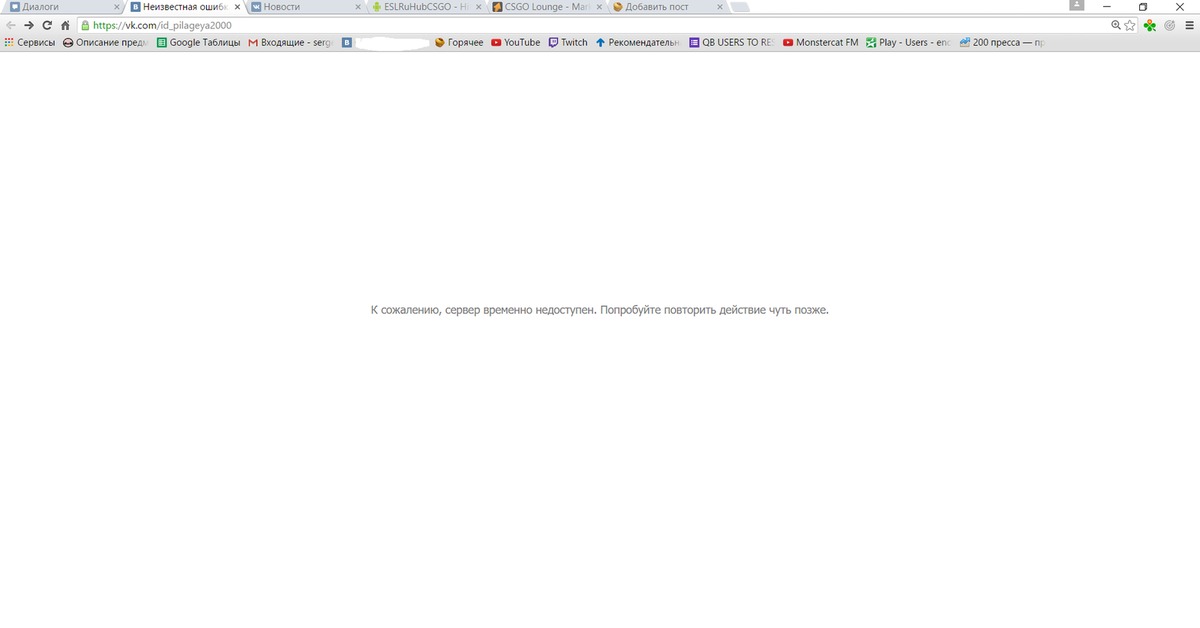Viewport: 1200px width, 628px height.
Task: Open the Play - Users bookmark
Action: click(908, 42)
